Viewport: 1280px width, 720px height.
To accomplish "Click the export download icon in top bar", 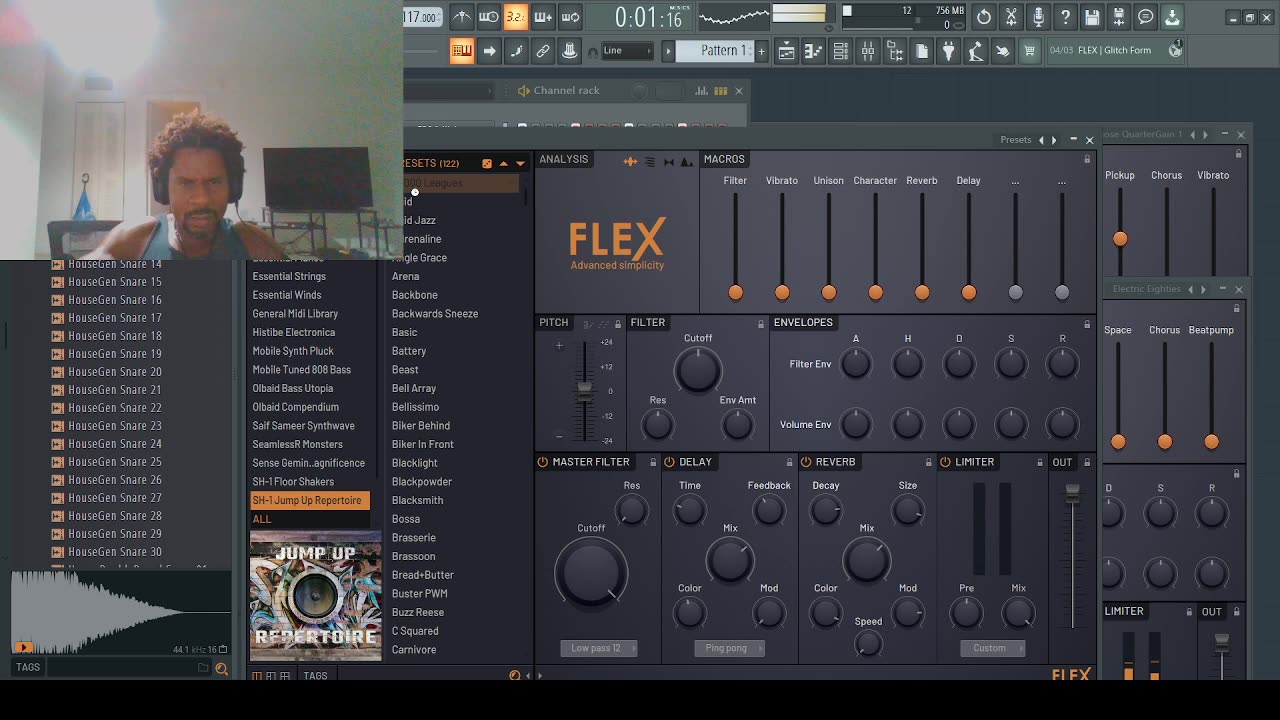I will pyautogui.click(x=1172, y=17).
